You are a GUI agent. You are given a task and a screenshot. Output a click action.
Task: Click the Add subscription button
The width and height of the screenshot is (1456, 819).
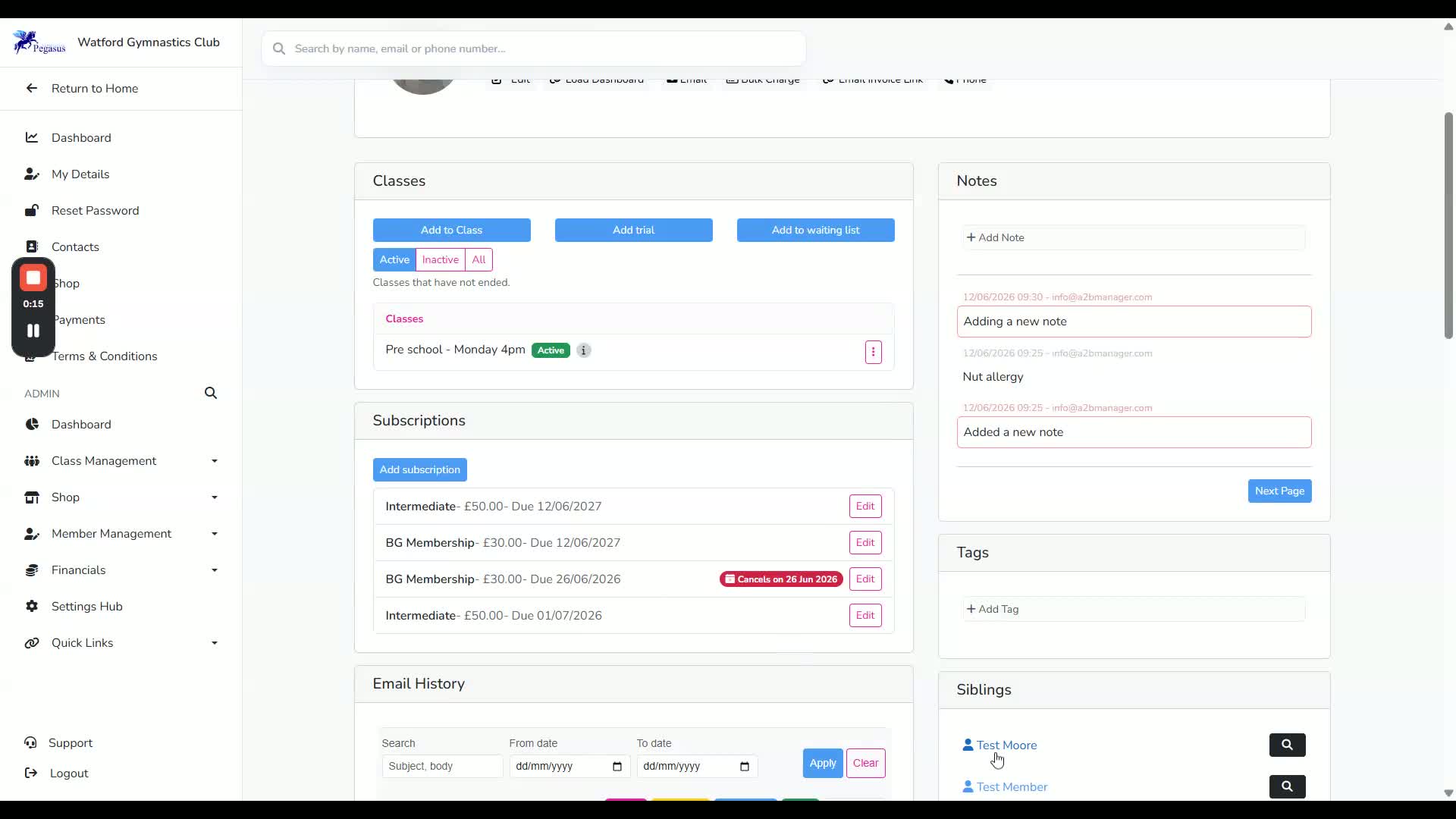[420, 469]
